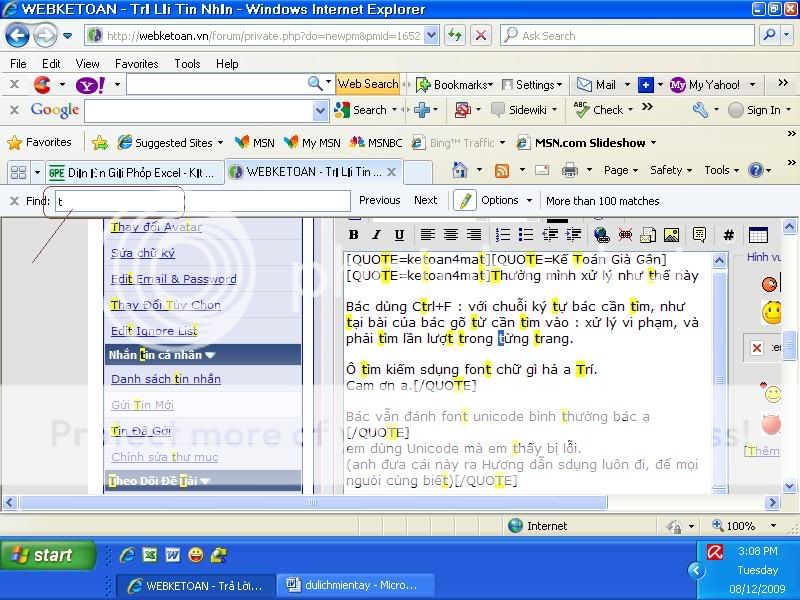Screen dimensions: 800x600
Task: Open the Safety menu dropdown
Action: coord(670,170)
